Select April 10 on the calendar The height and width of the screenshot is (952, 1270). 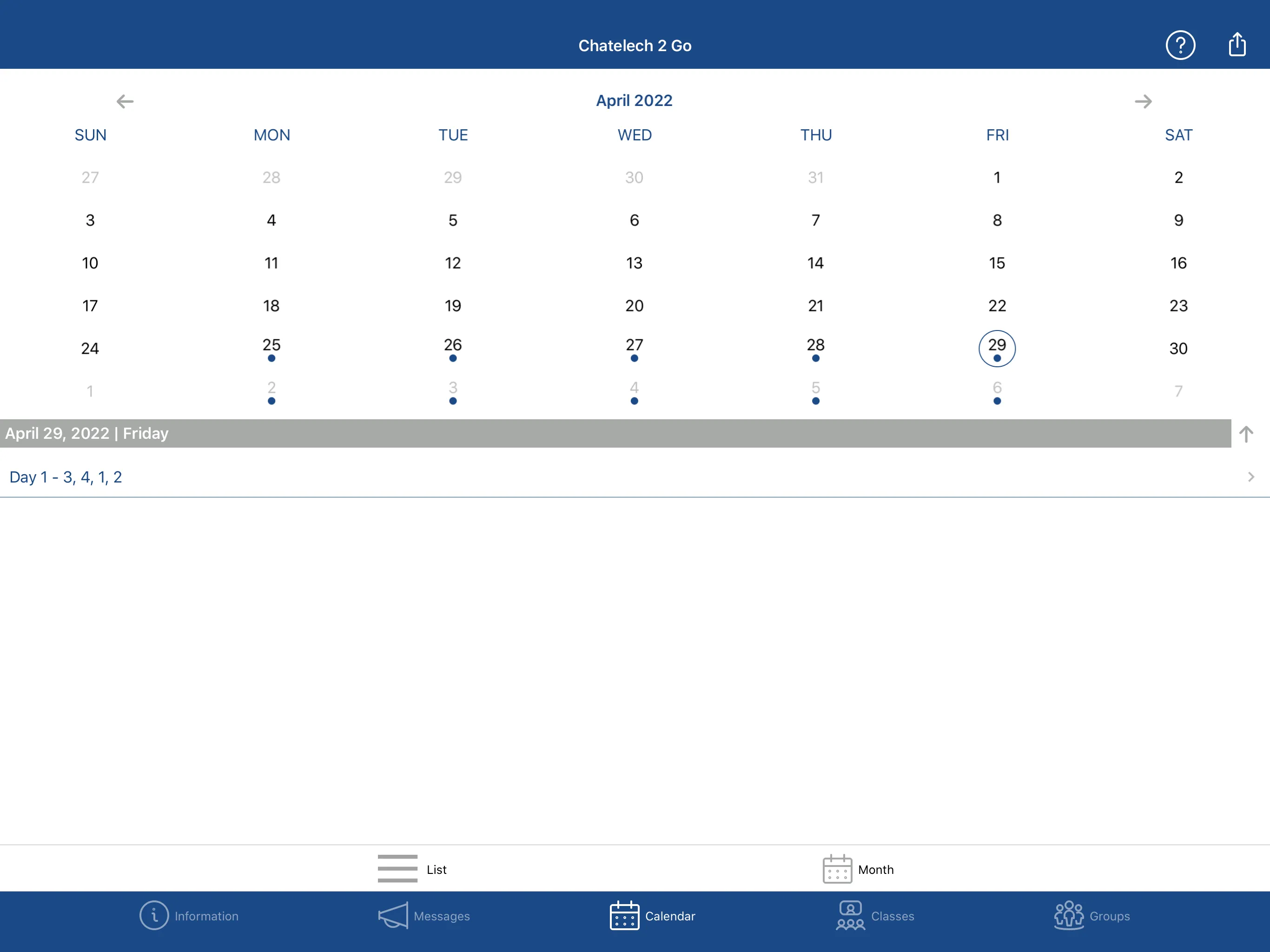90,263
